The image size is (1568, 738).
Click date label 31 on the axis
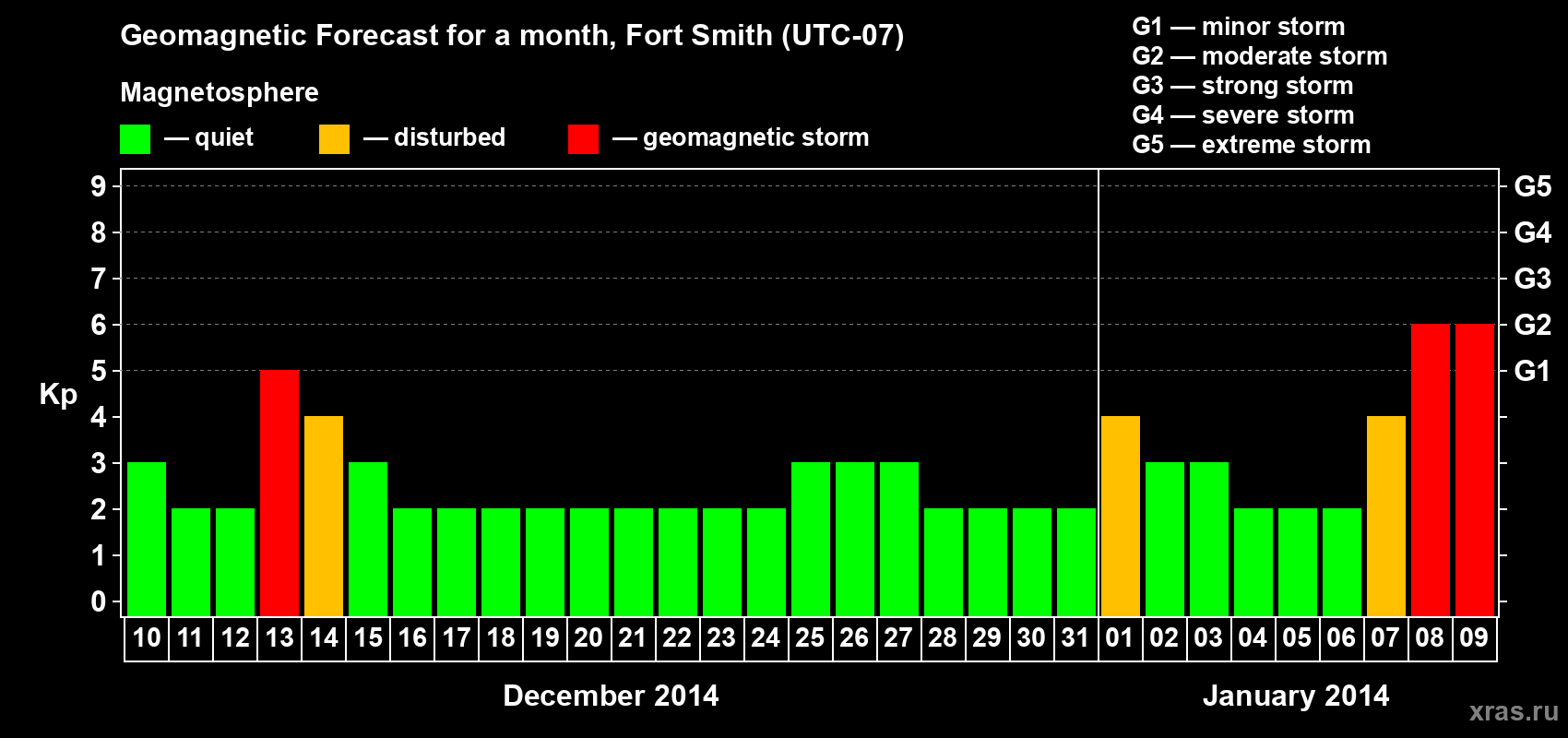pos(1075,638)
